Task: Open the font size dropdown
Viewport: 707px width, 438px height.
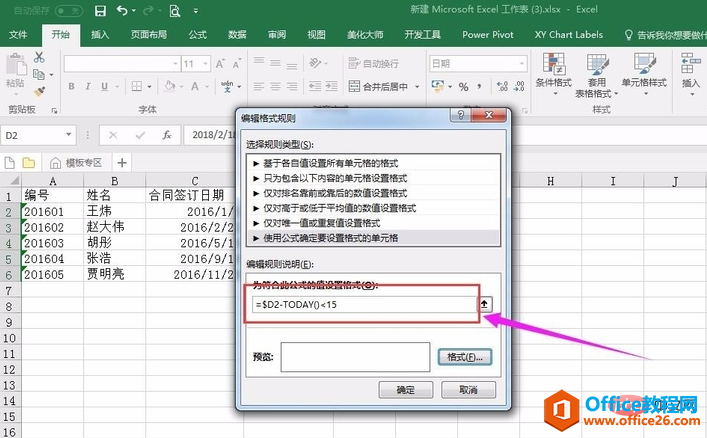Action: (x=203, y=63)
